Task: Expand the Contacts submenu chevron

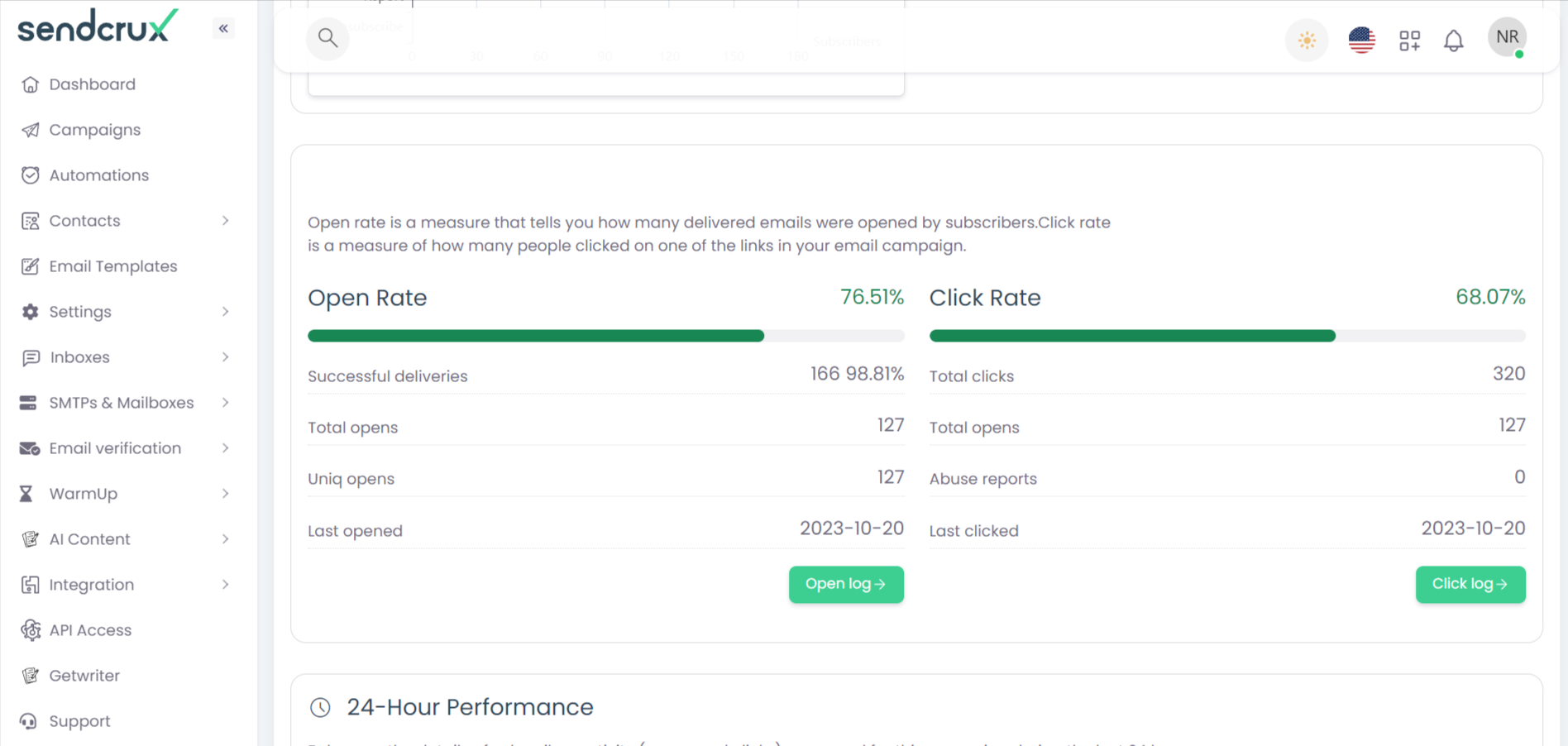Action: [225, 221]
